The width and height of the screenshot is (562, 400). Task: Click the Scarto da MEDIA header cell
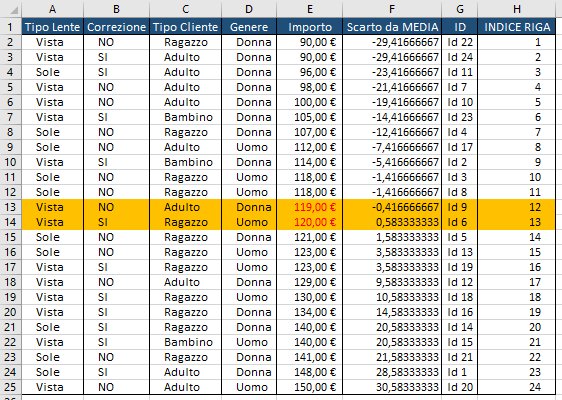coord(392,27)
